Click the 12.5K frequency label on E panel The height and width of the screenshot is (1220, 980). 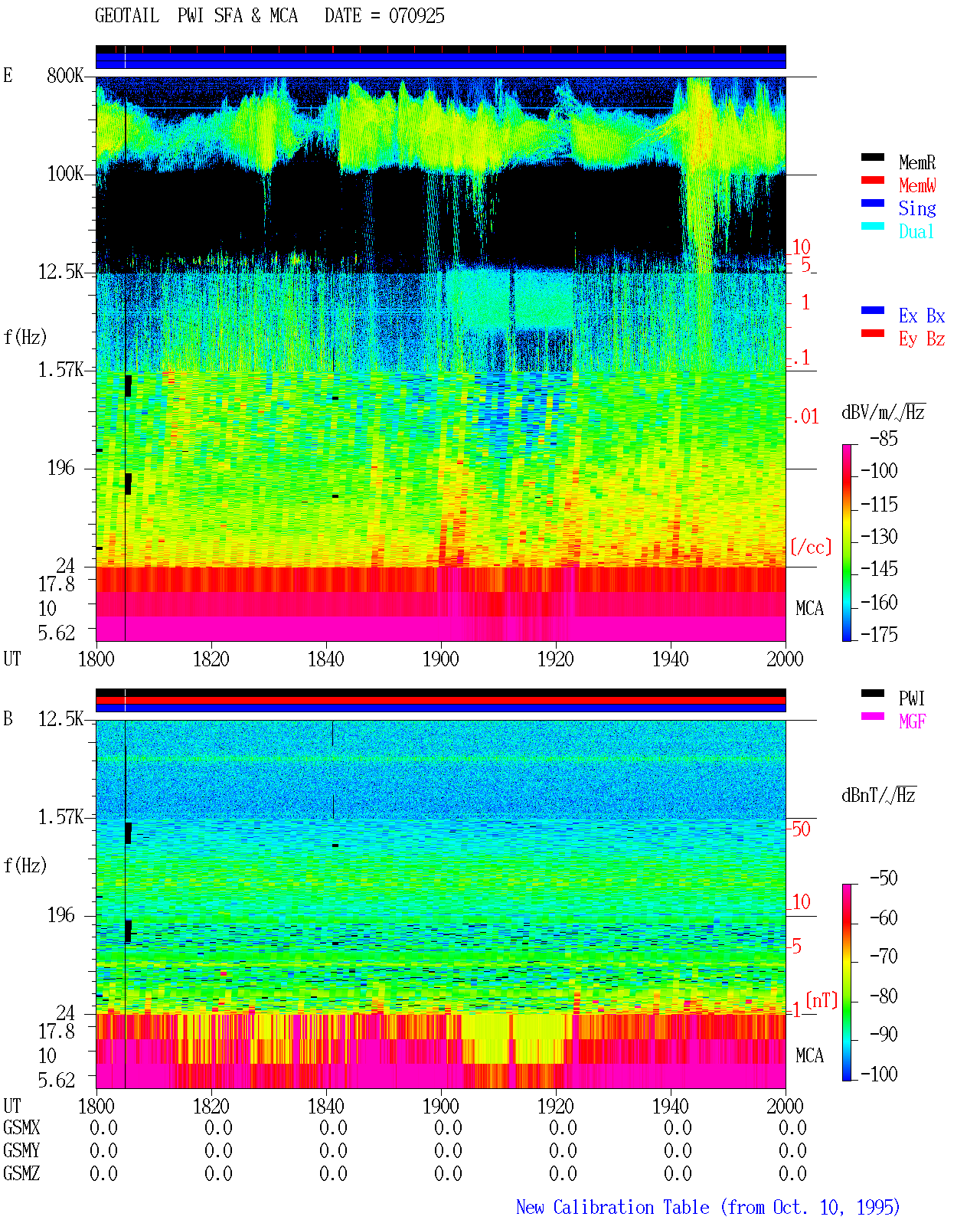60,271
